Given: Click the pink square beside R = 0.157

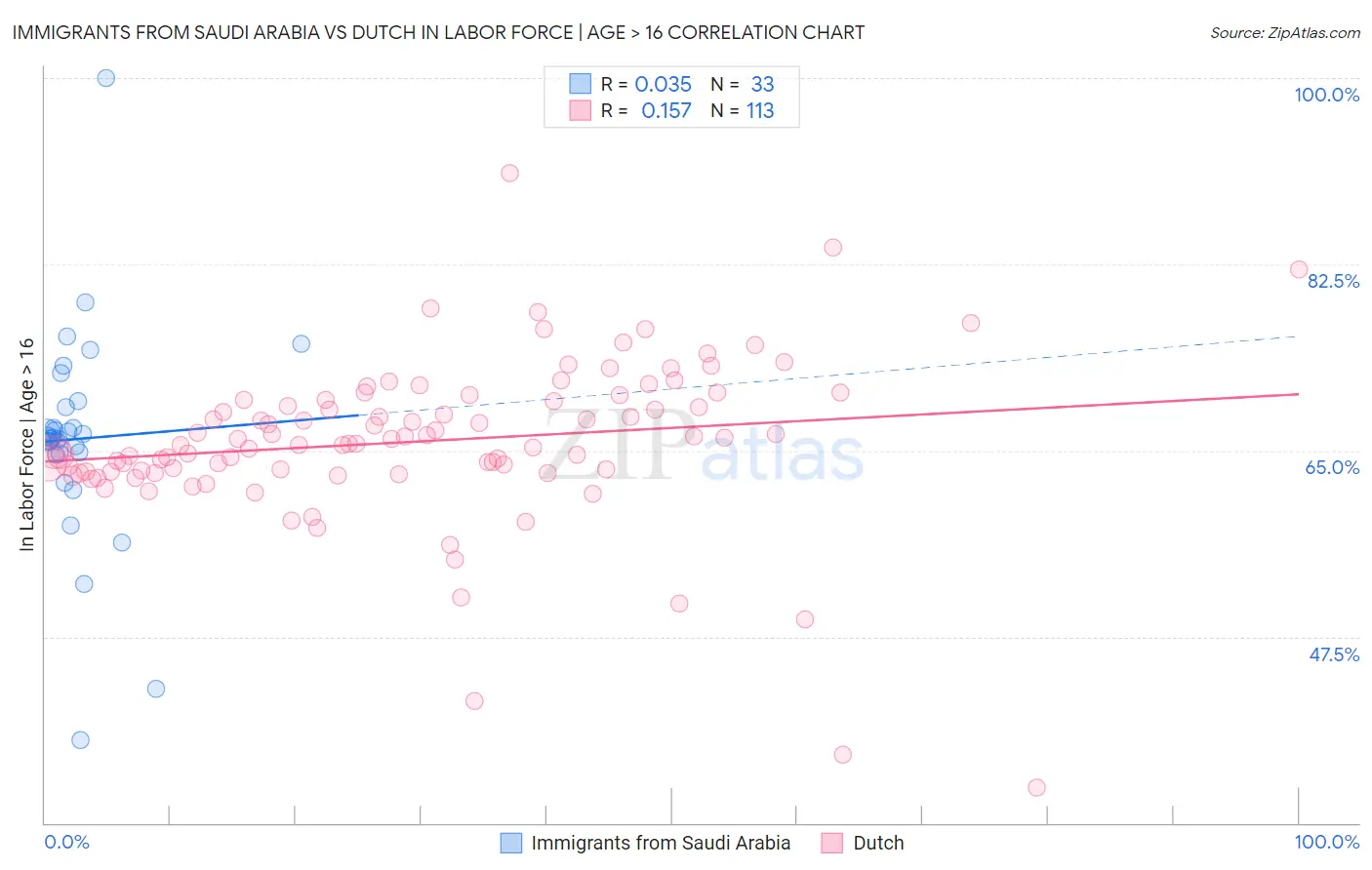Looking at the screenshot, I should point(581,110).
